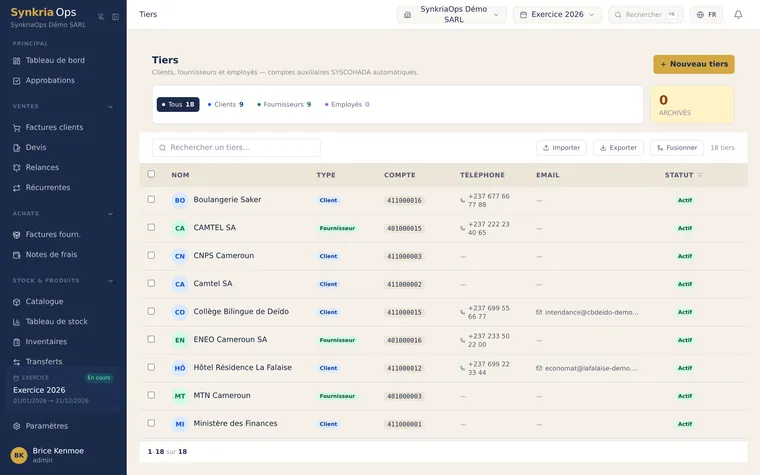The height and width of the screenshot is (475, 760).
Task: Check the MTN Cameroun row checkbox
Action: pyautogui.click(x=151, y=395)
